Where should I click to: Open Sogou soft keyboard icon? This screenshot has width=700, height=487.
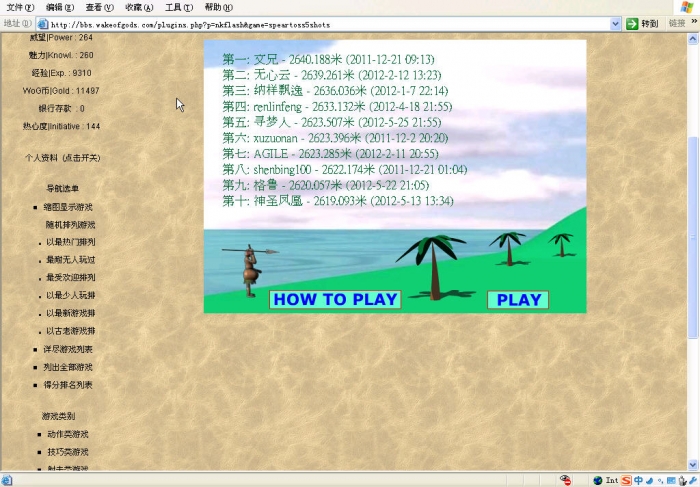(x=671, y=481)
